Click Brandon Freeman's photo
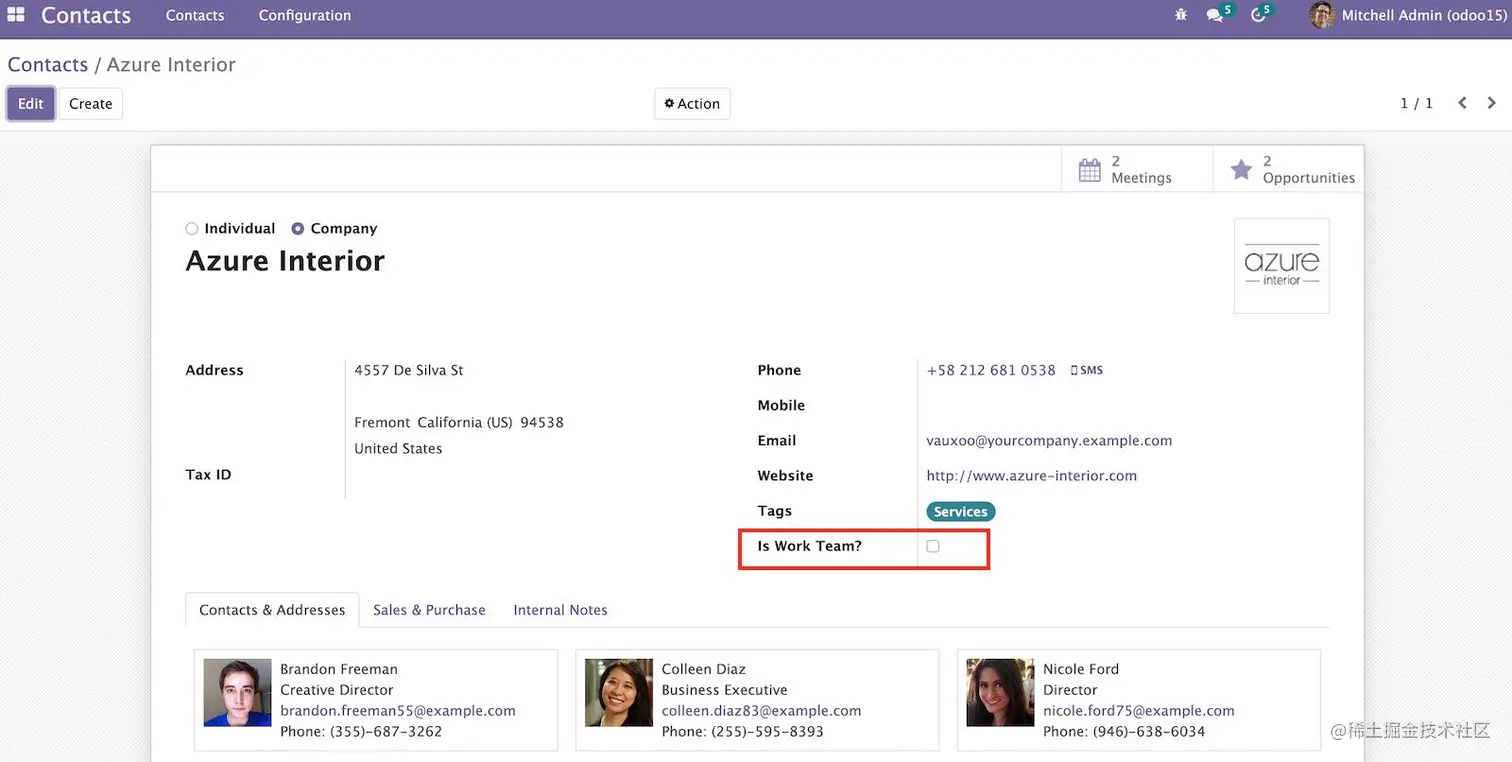Viewport: 1512px width, 762px height. tap(237, 692)
